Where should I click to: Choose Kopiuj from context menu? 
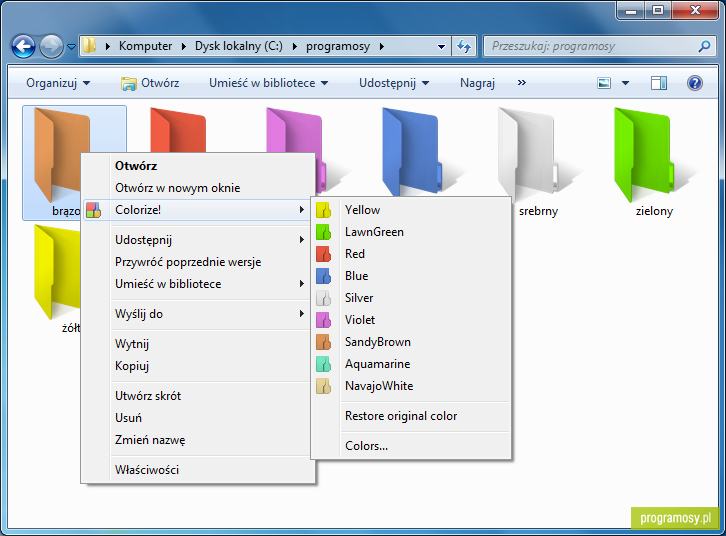pos(199,366)
